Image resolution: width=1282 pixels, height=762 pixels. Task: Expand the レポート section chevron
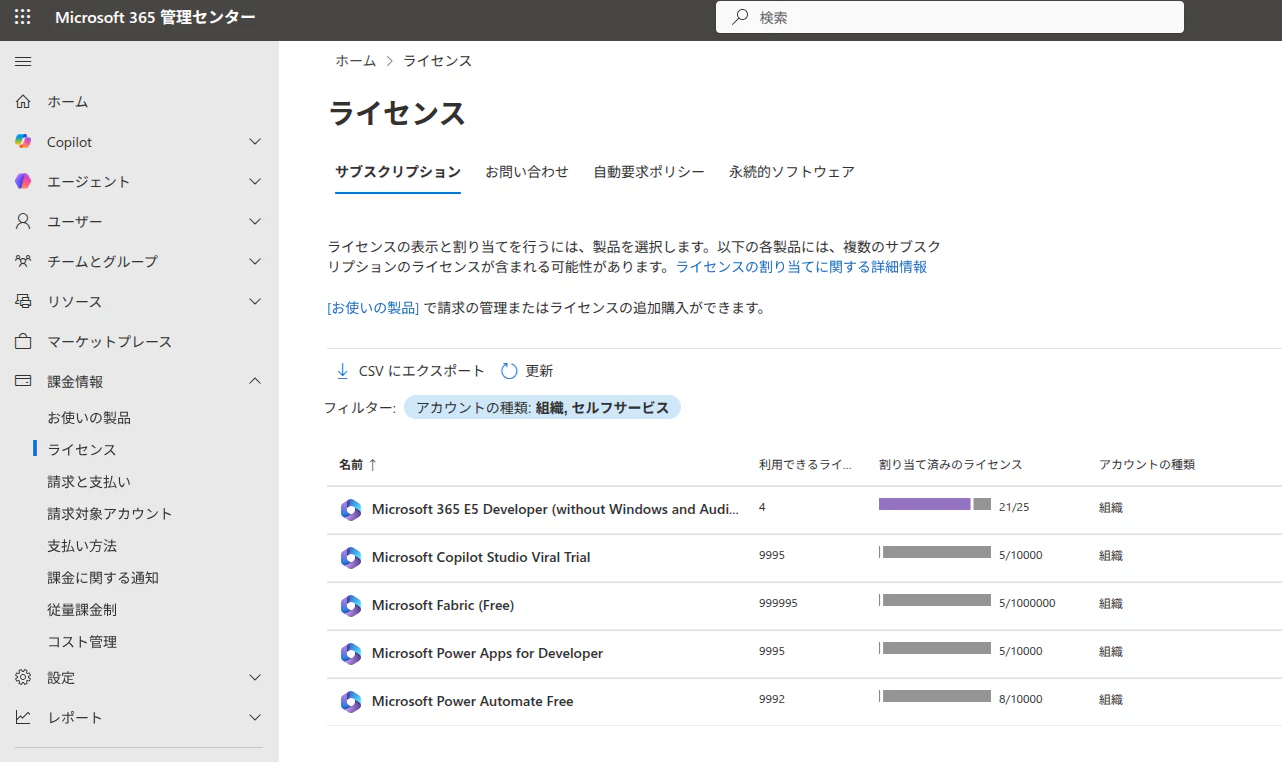(x=255, y=718)
